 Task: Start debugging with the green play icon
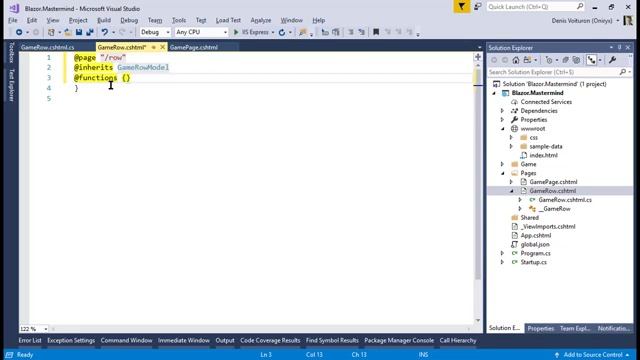tap(236, 32)
